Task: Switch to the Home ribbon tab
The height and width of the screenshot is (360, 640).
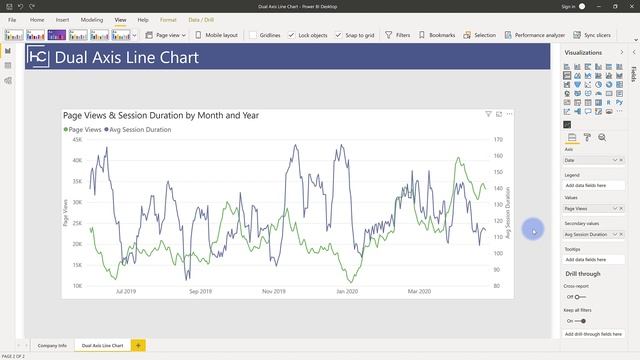Action: click(x=37, y=20)
